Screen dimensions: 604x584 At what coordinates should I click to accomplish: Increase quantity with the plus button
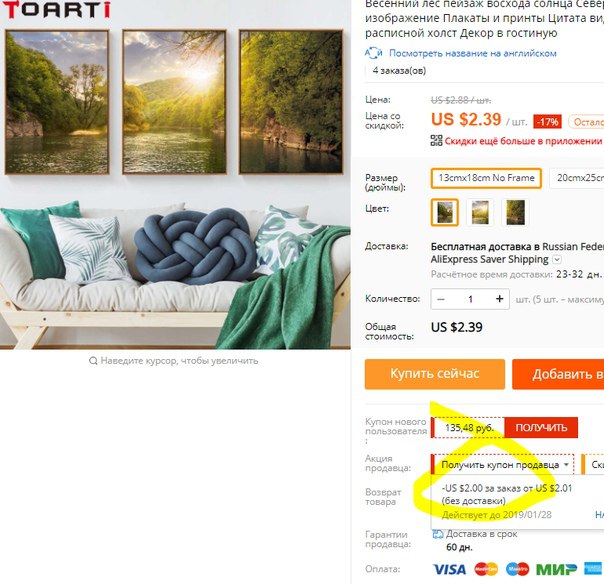pyautogui.click(x=500, y=299)
